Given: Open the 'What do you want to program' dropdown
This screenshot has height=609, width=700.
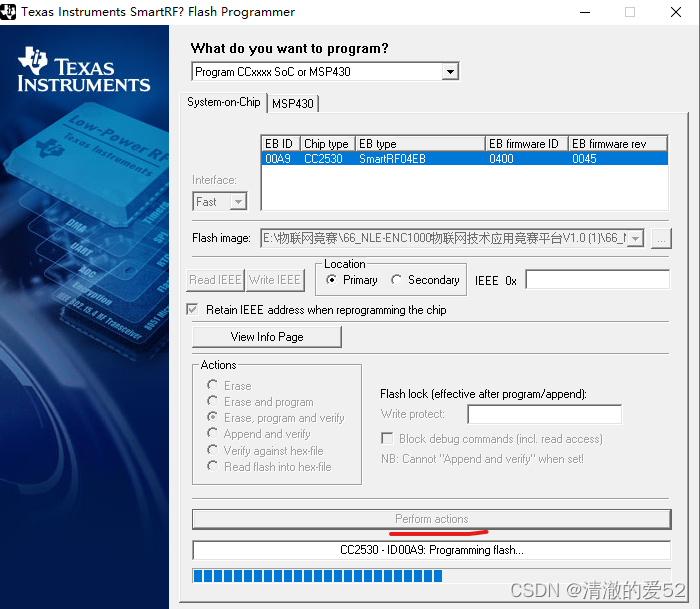Looking at the screenshot, I should pos(450,71).
